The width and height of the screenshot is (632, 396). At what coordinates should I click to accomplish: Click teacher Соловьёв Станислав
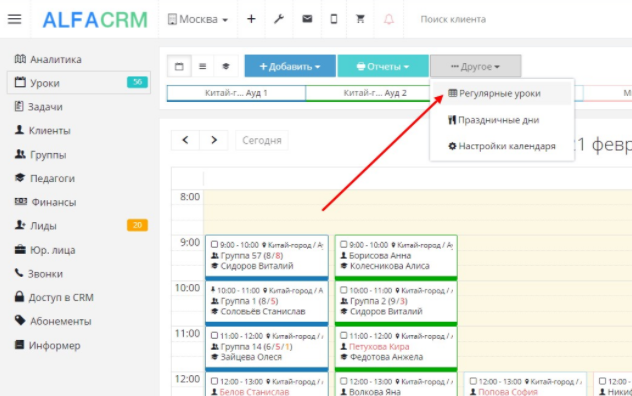[263, 312]
